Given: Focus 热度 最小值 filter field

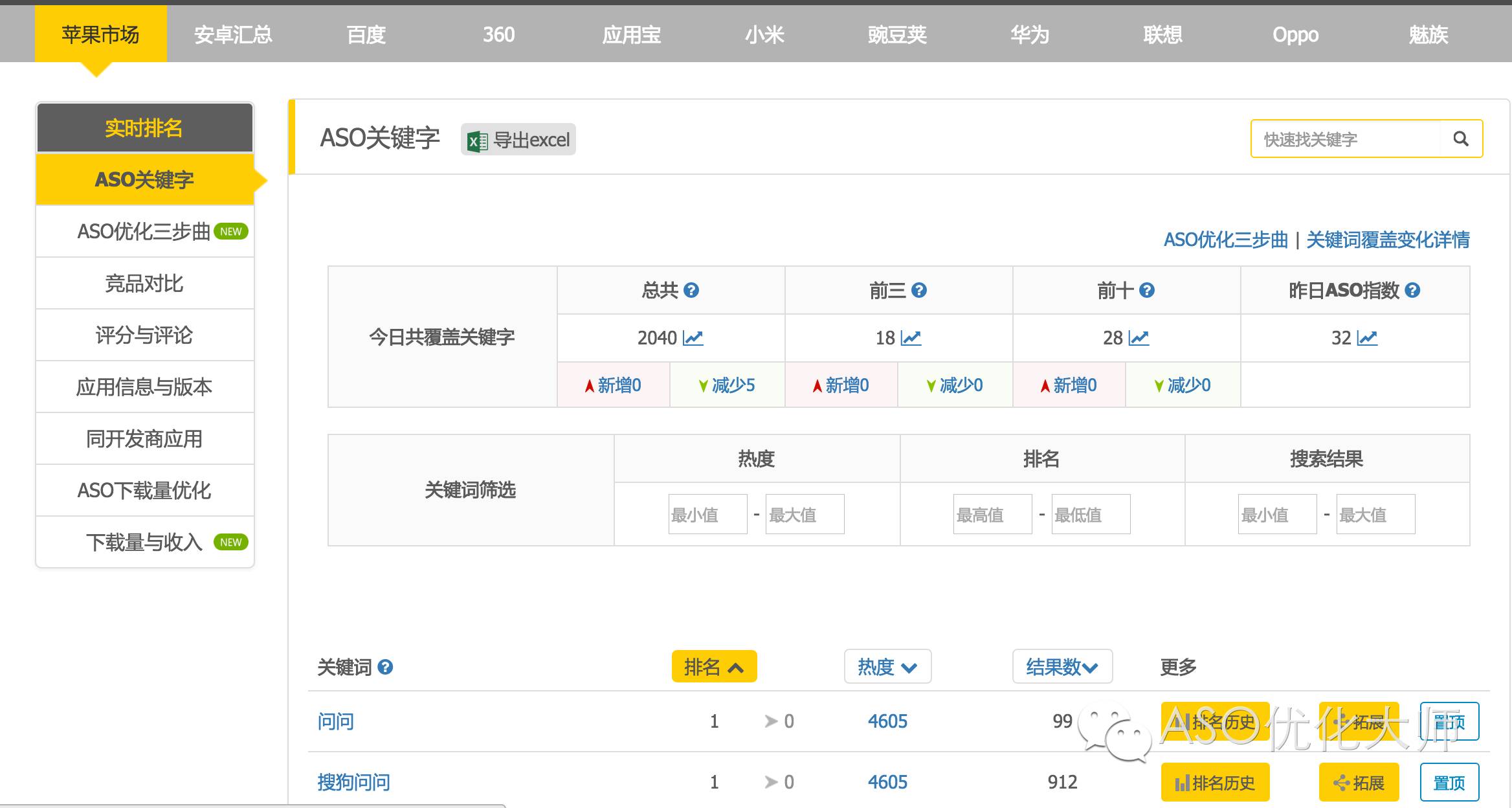Looking at the screenshot, I should tap(708, 514).
